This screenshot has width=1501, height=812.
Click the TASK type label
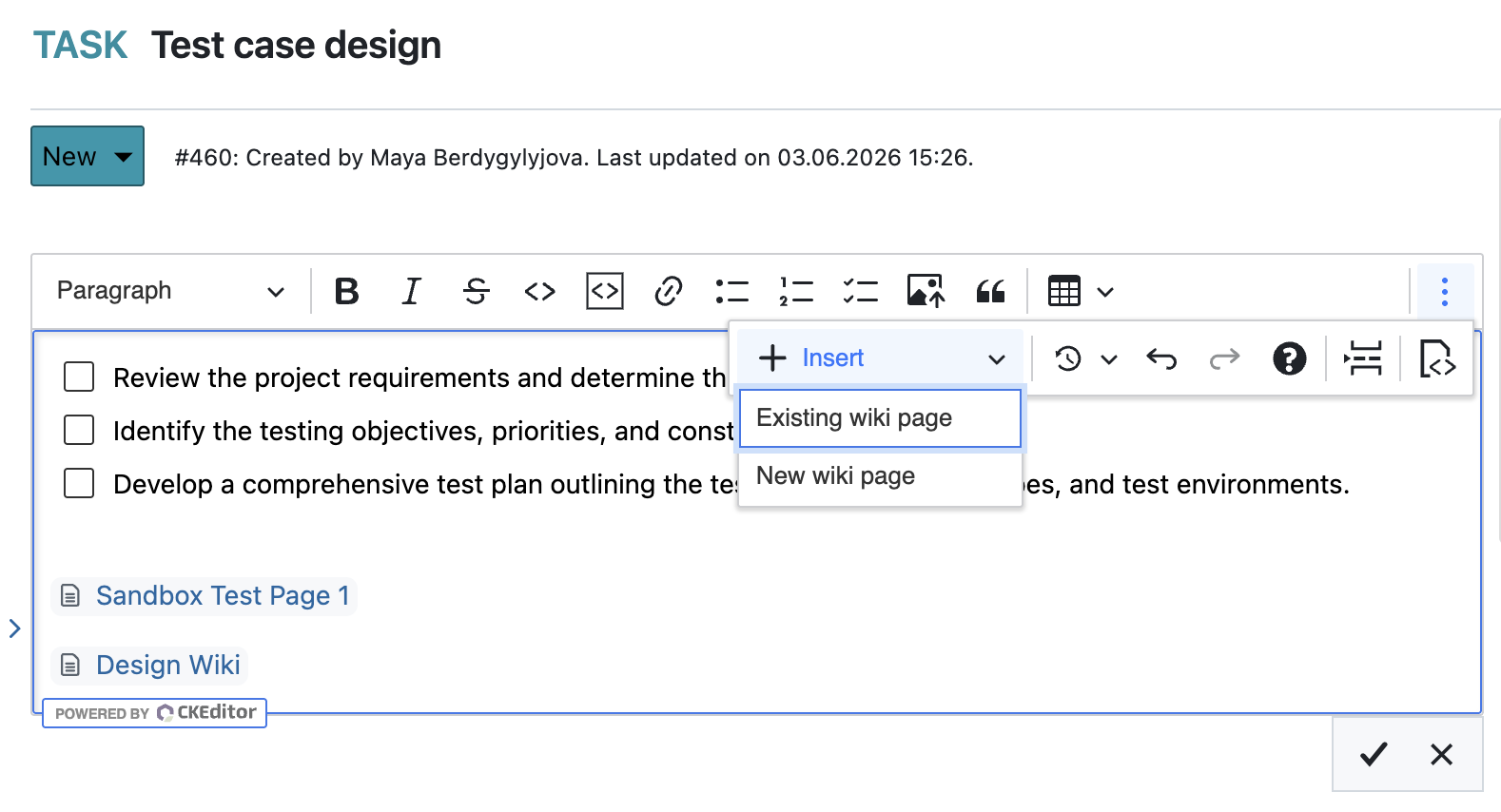click(x=81, y=46)
